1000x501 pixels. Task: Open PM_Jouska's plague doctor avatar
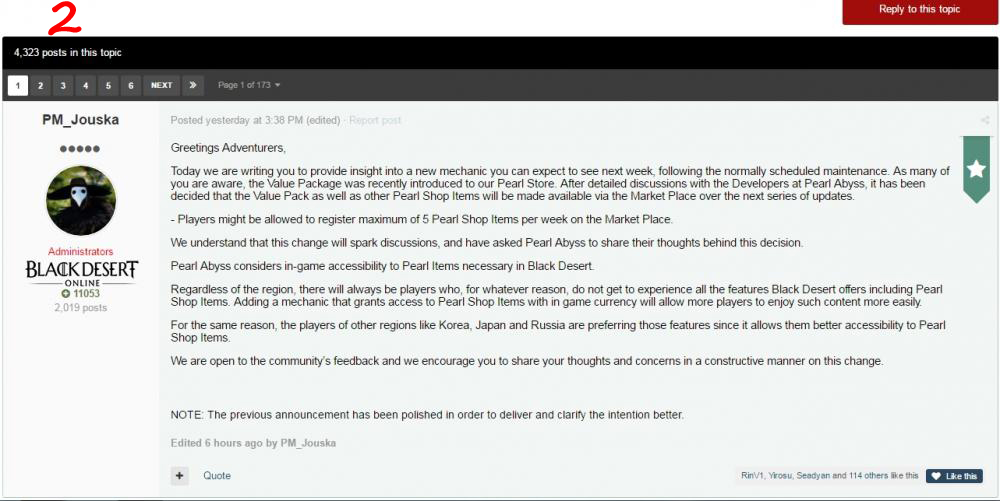(x=81, y=200)
